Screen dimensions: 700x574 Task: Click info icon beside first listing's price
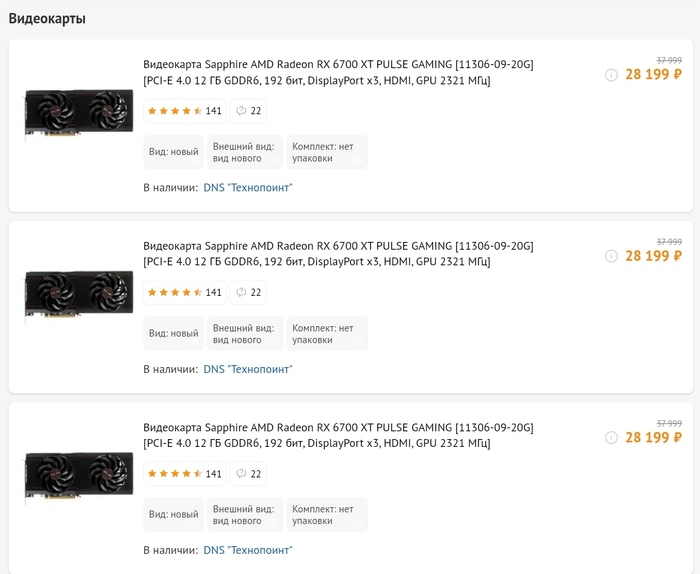coord(611,74)
